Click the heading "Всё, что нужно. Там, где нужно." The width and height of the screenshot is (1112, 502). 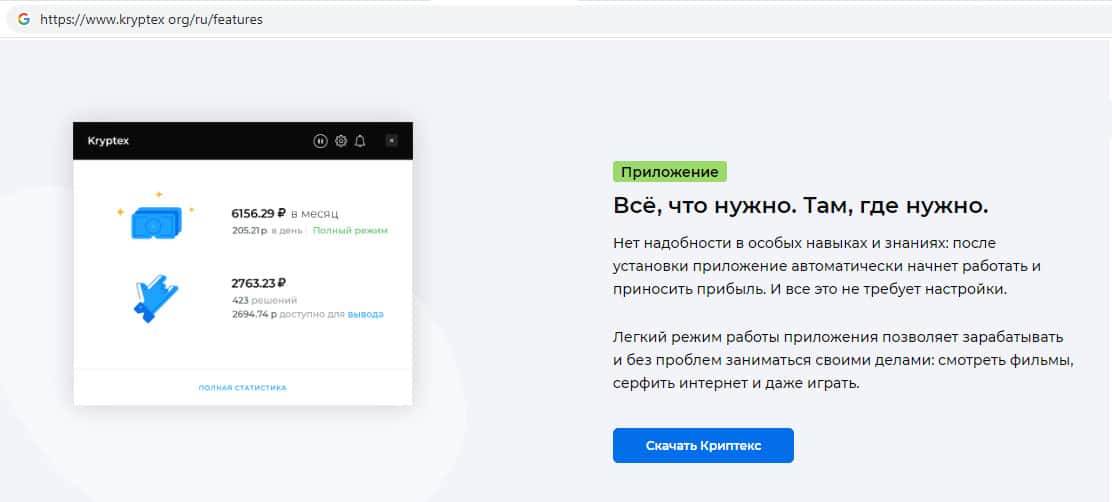coord(801,206)
